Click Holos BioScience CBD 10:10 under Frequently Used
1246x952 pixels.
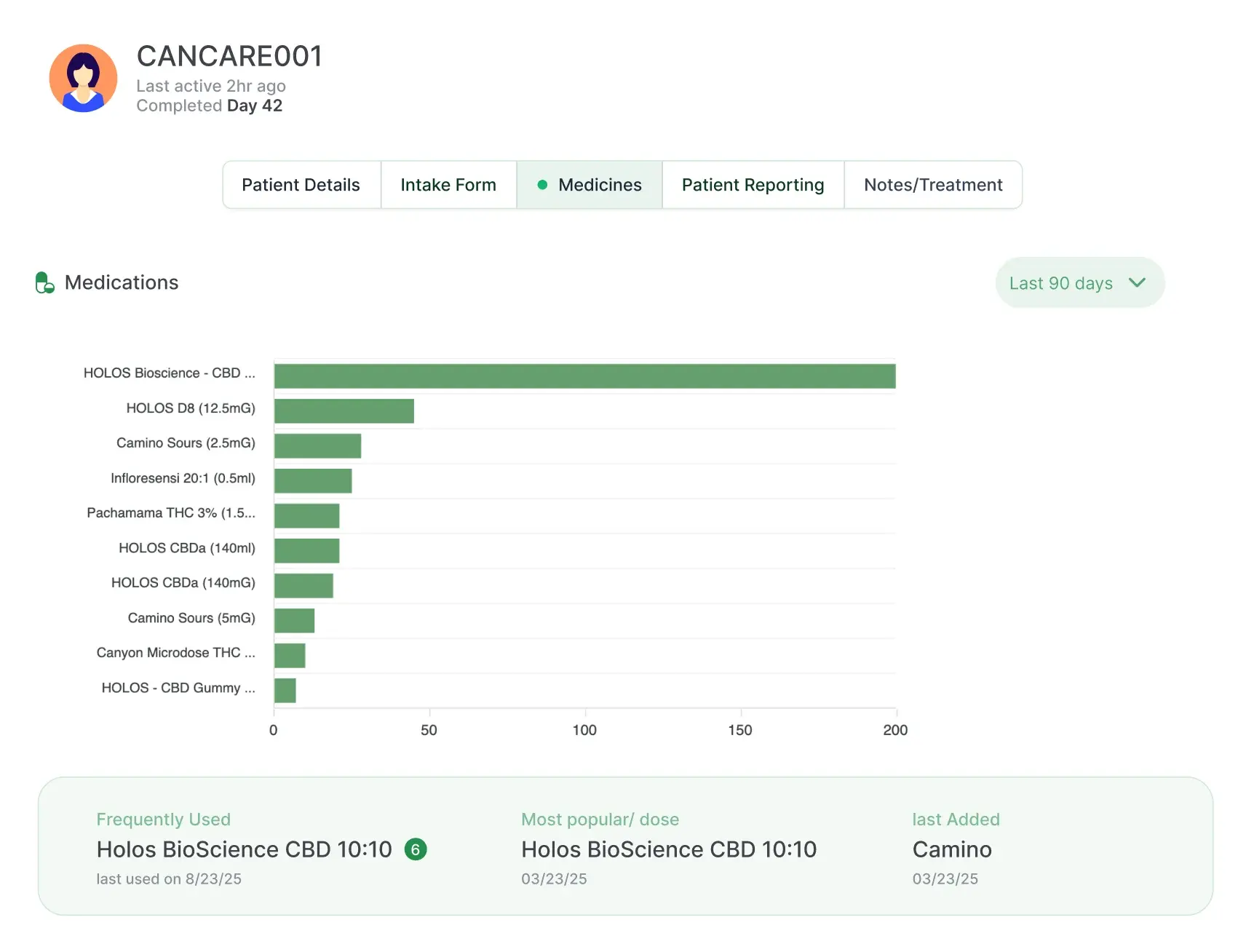pyautogui.click(x=245, y=849)
